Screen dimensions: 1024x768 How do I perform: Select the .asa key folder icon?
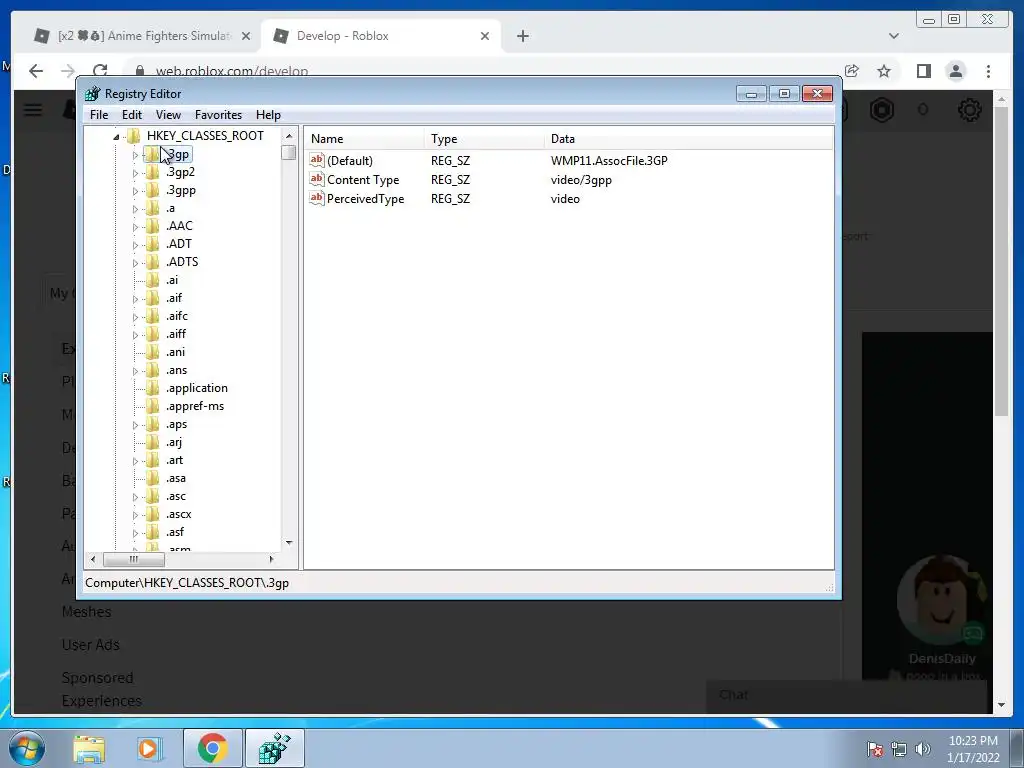pos(153,478)
